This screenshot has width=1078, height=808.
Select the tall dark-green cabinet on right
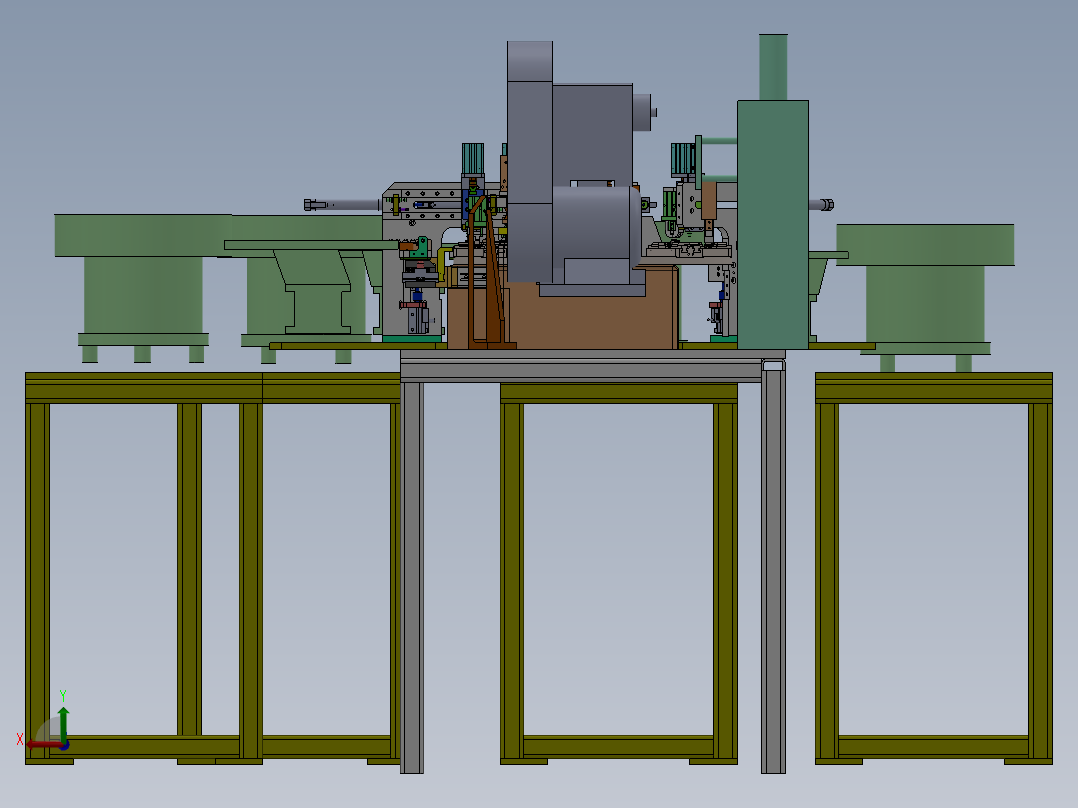[773, 225]
